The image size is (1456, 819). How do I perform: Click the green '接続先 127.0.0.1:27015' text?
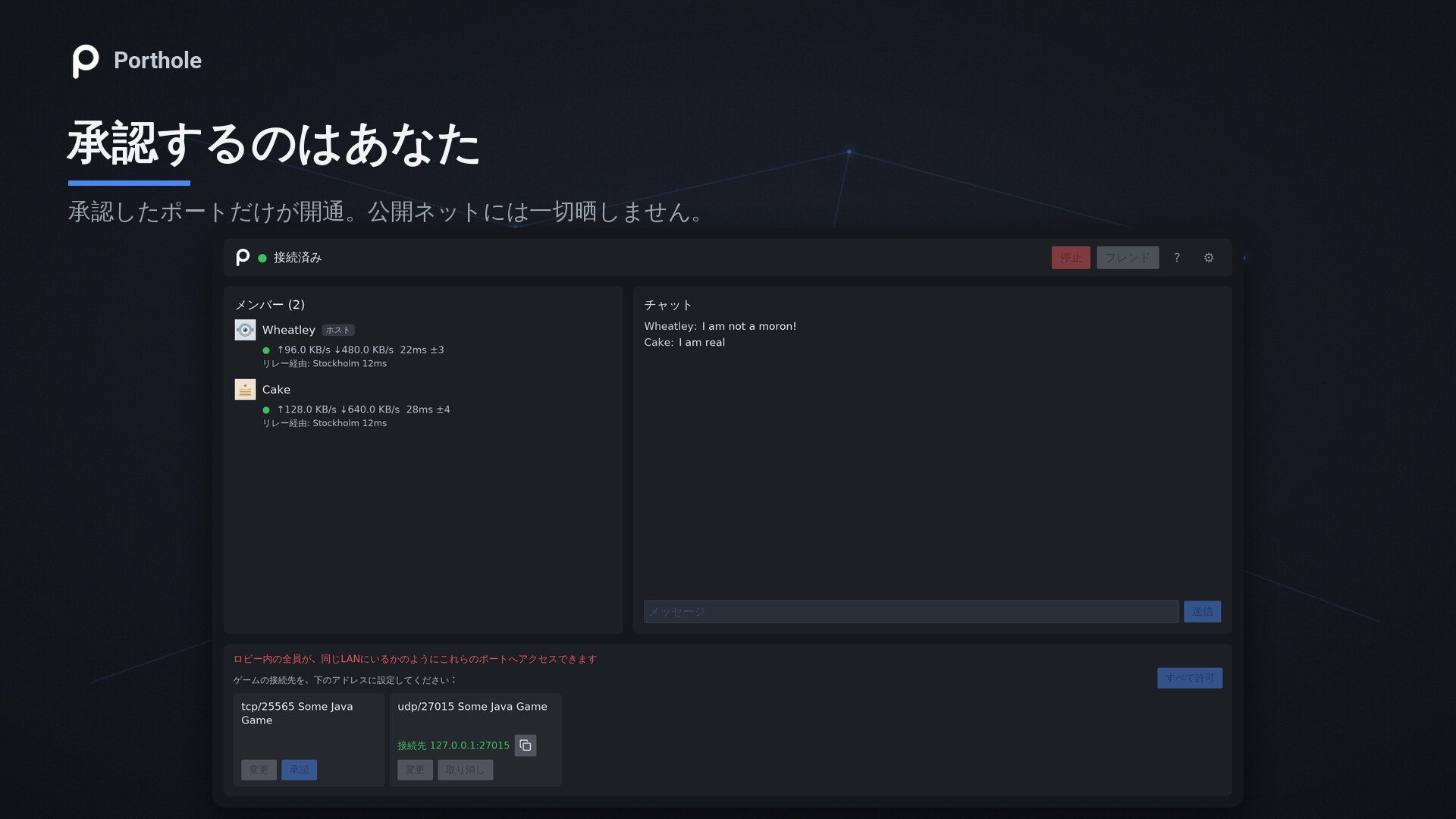453,746
